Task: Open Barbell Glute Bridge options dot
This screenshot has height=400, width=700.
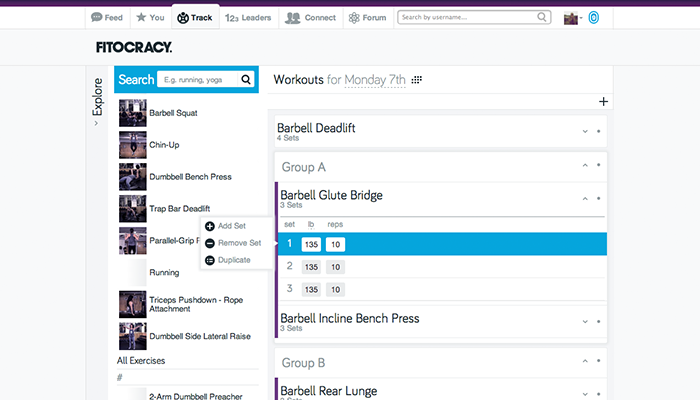Action: point(599,199)
